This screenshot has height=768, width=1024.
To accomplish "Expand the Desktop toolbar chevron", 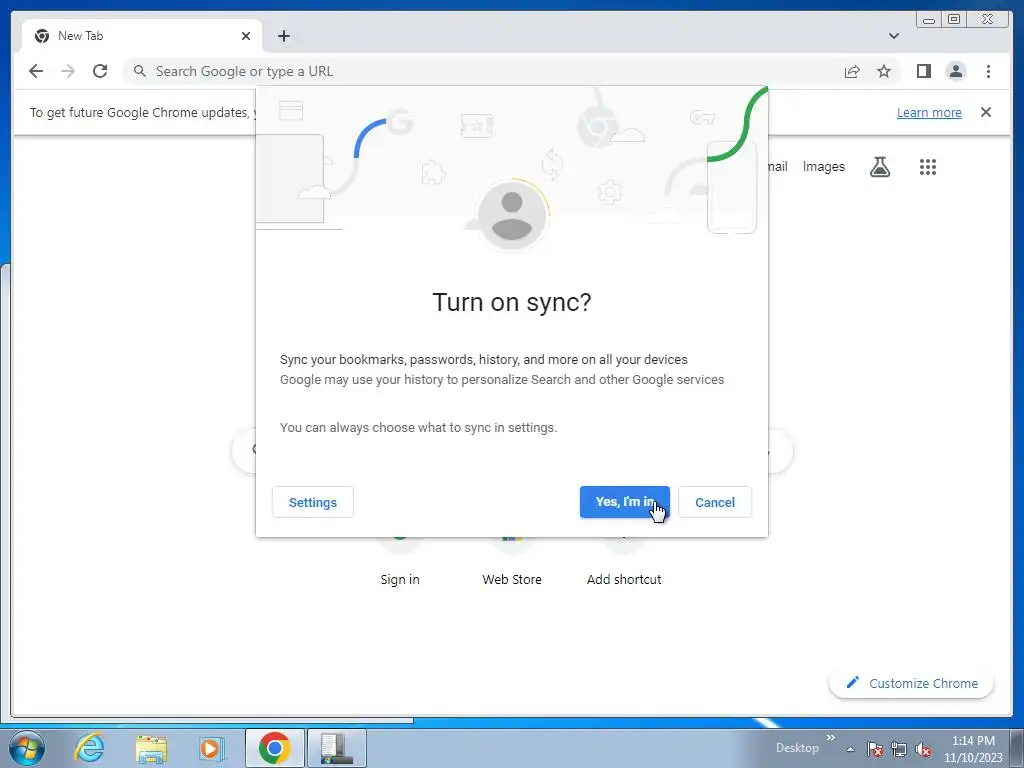I will [830, 738].
